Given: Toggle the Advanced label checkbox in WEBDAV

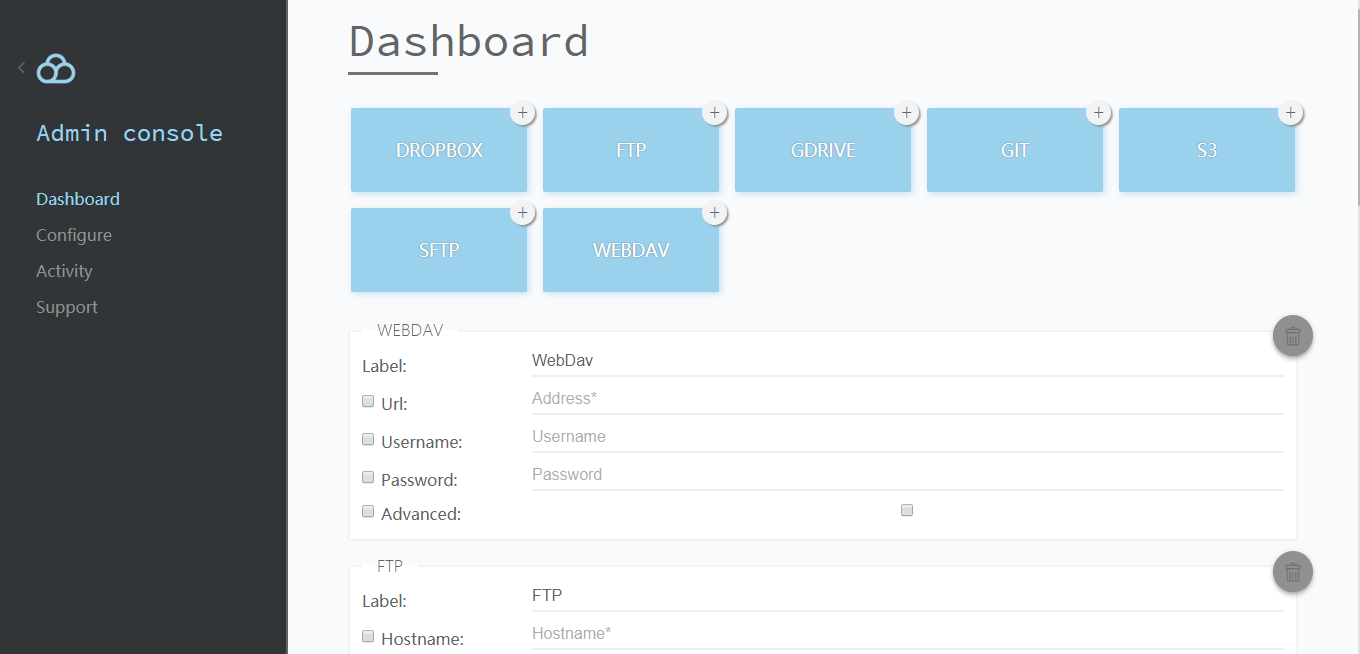Looking at the screenshot, I should pos(368,511).
